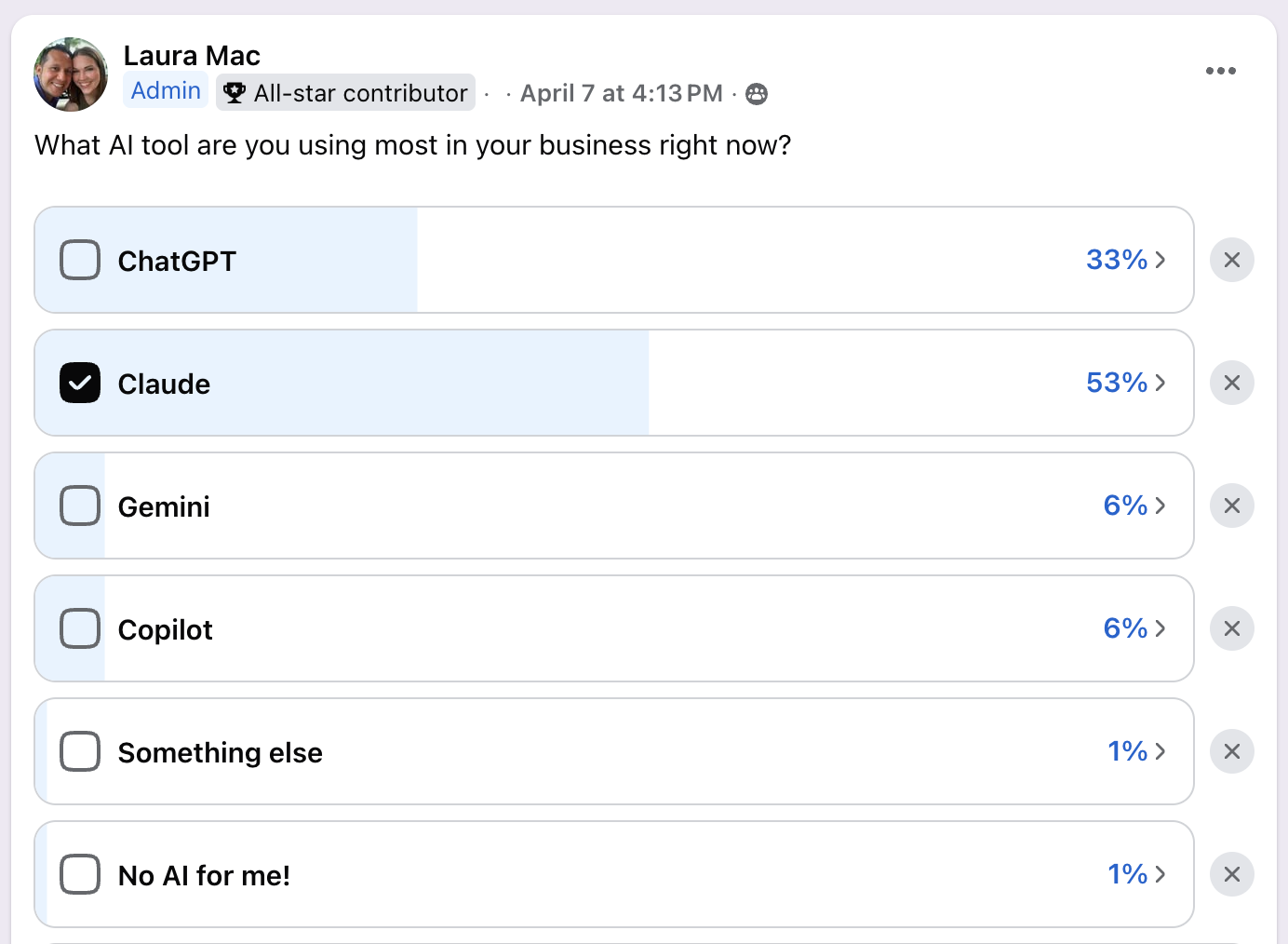Uncheck the Claude poll checkbox
This screenshot has width=1288, height=944.
coord(80,383)
